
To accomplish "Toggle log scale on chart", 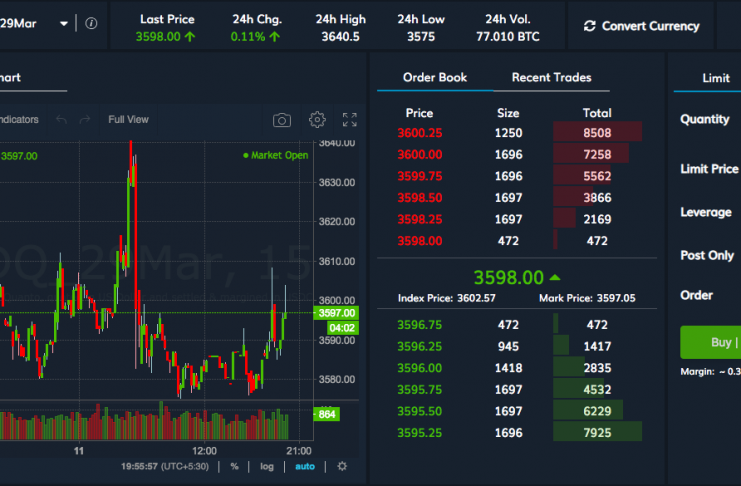I will click(266, 466).
